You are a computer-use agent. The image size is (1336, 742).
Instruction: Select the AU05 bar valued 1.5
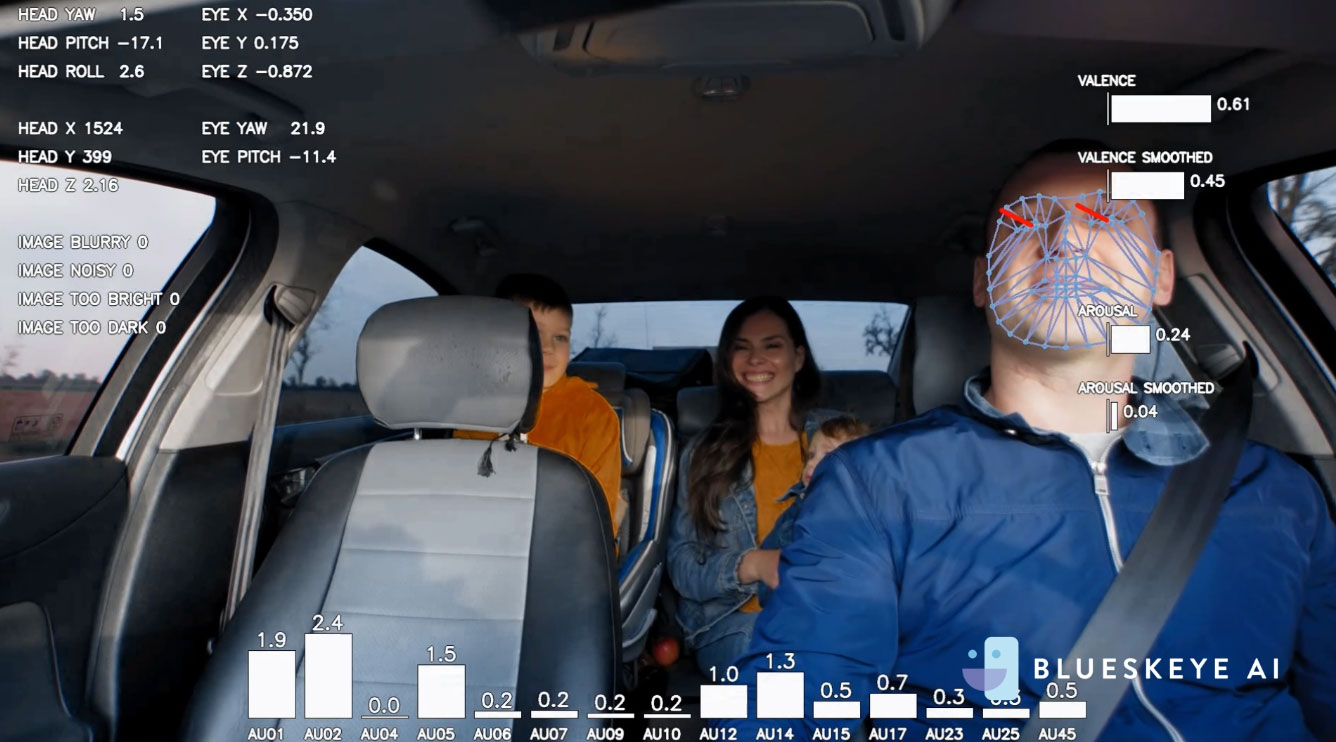441,691
